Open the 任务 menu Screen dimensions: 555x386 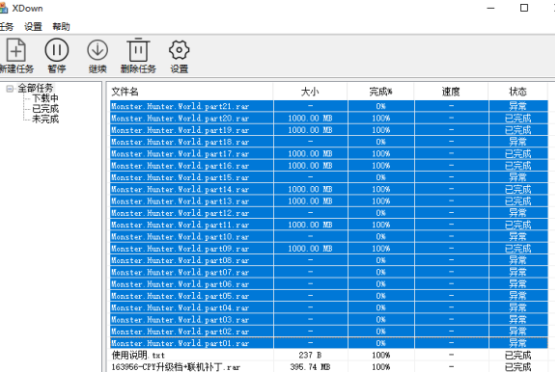pos(7,27)
